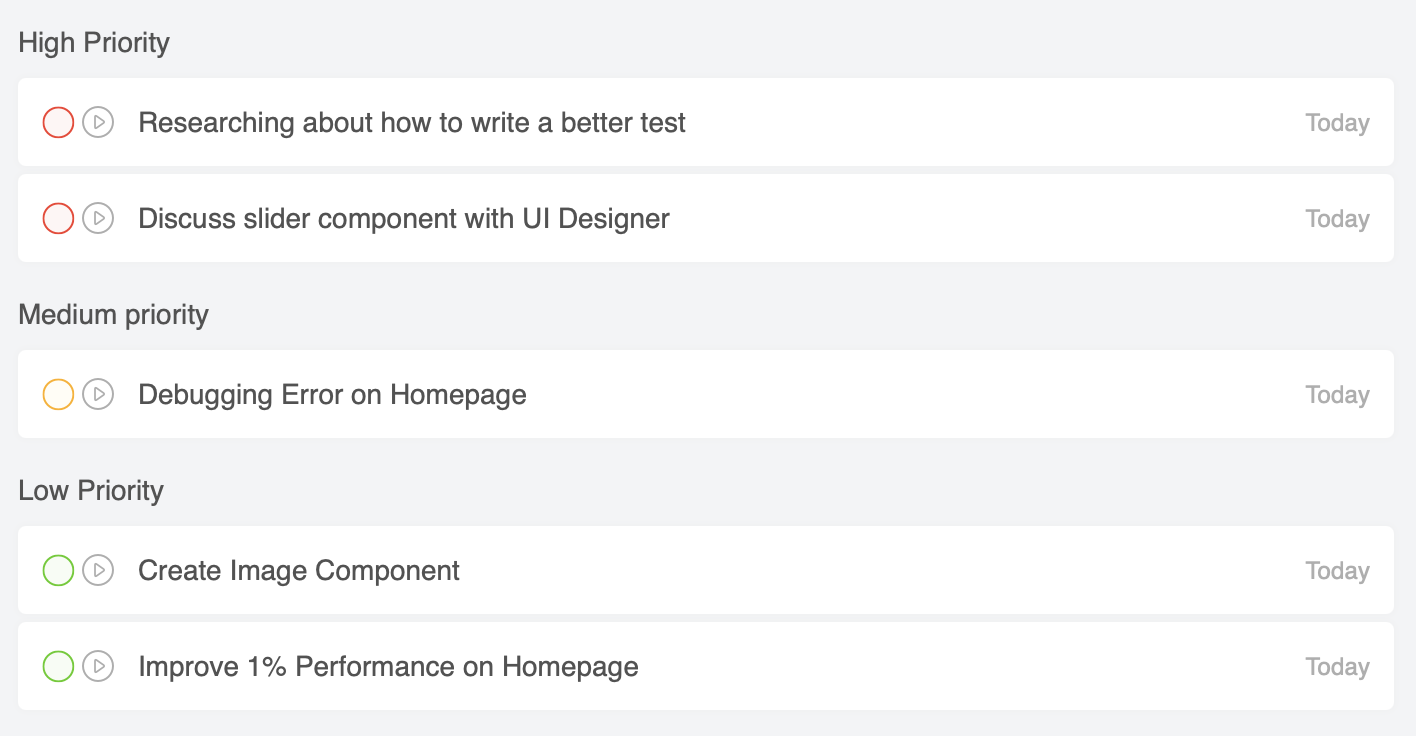Viewport: 1416px width, 736px height.
Task: Click Today due date on Debugging Error task
Action: pos(1337,395)
